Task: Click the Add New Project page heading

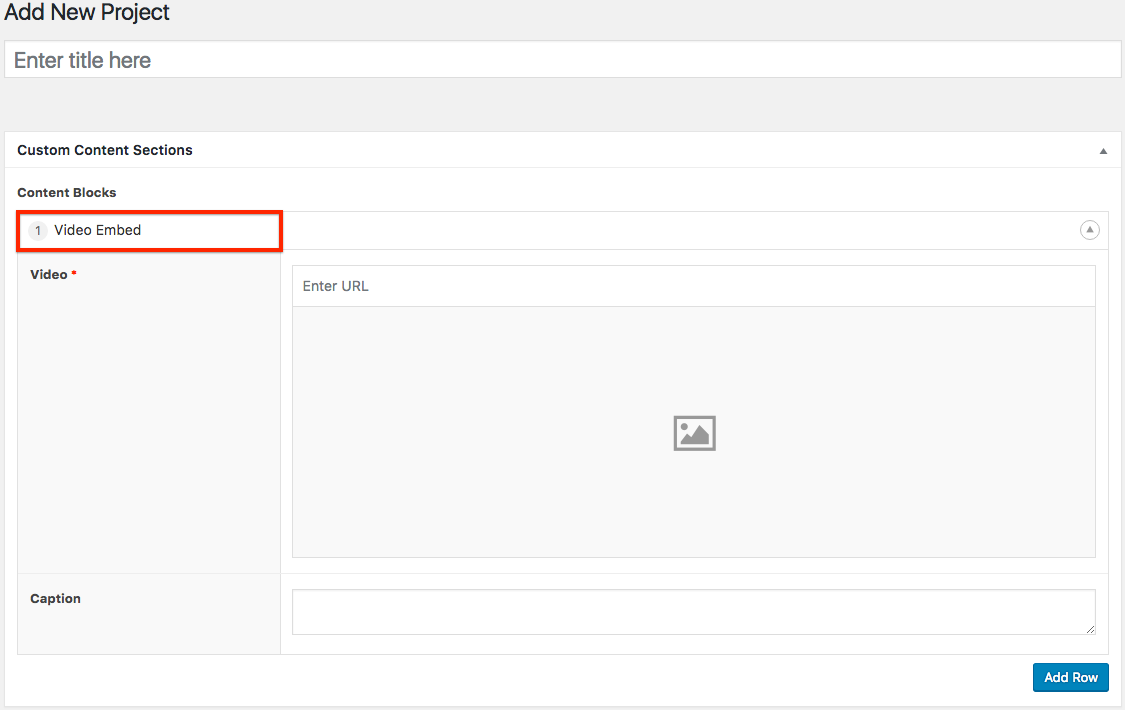Action: [x=87, y=13]
